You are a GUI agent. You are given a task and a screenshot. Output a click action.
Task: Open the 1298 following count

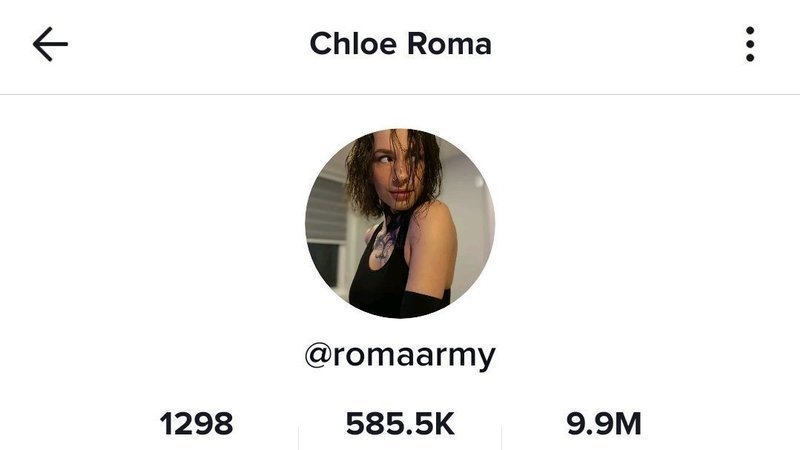pos(196,423)
